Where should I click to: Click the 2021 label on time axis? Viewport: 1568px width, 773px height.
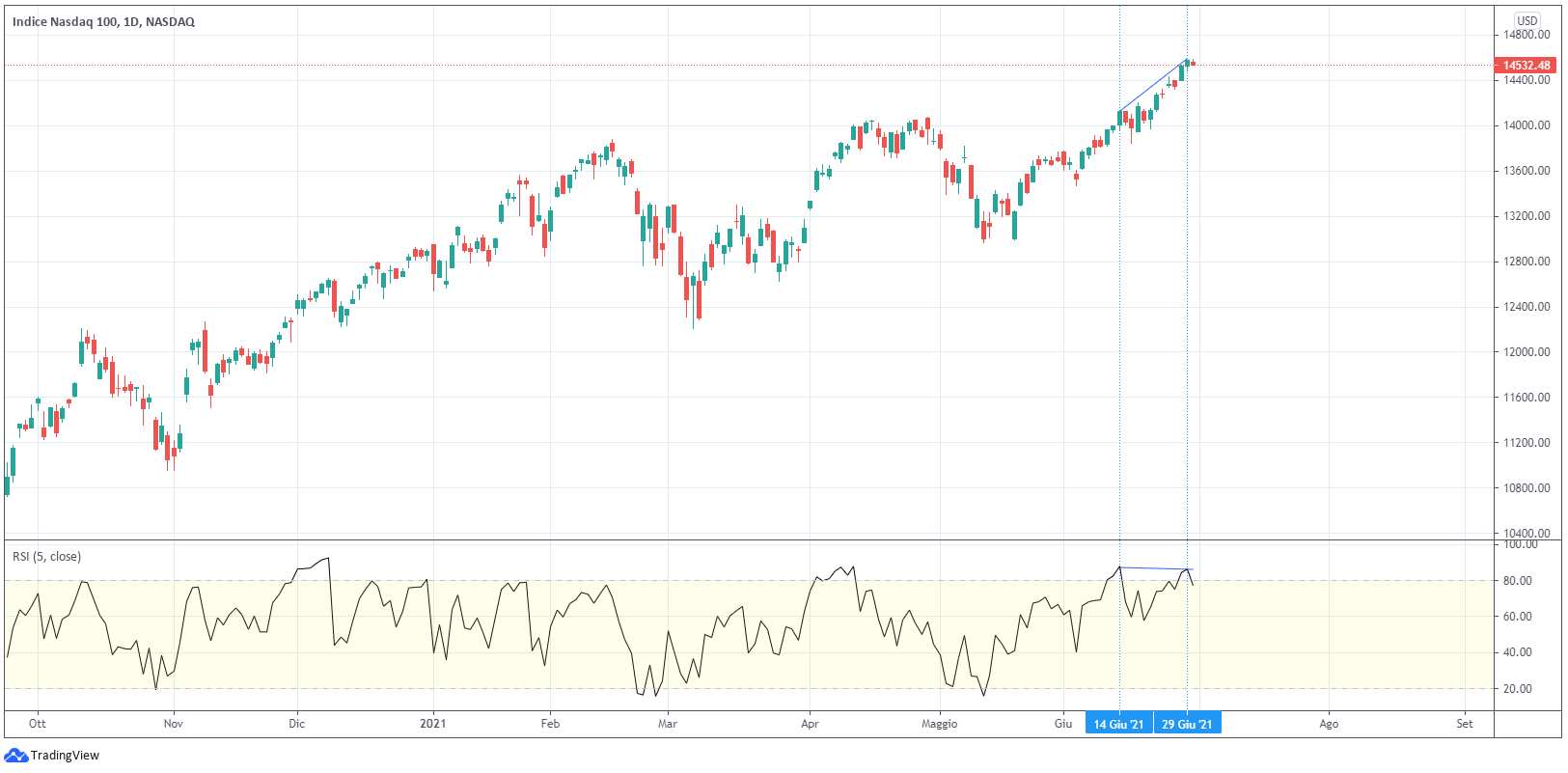(x=433, y=724)
